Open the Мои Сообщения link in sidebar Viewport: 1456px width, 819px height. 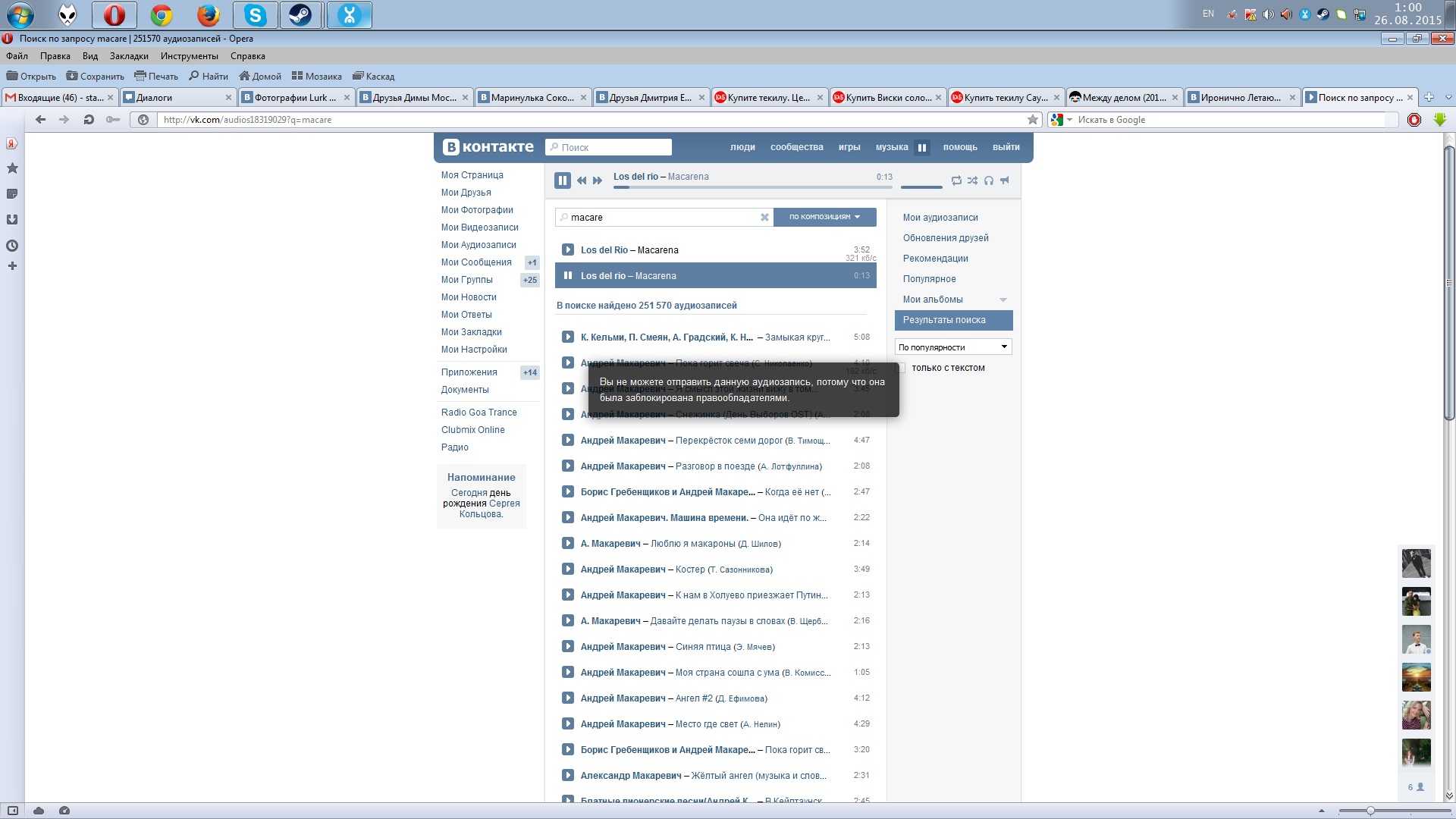(476, 262)
